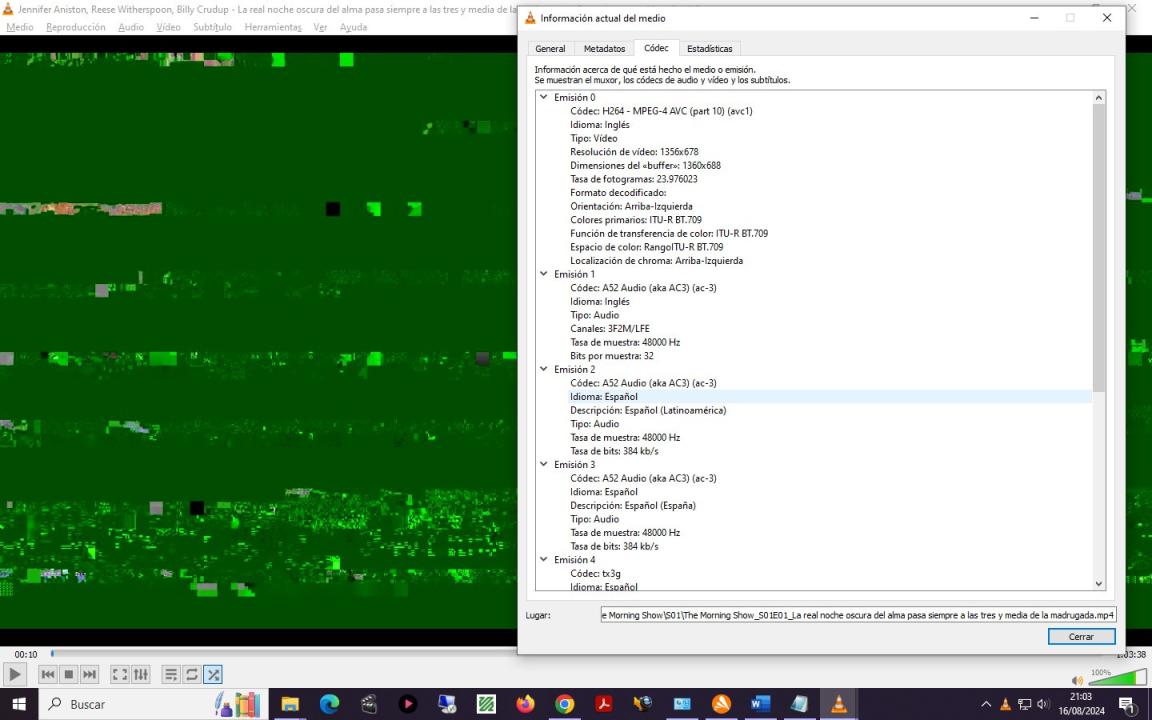
Task: Click the Lugar file path field
Action: [x=857, y=615]
